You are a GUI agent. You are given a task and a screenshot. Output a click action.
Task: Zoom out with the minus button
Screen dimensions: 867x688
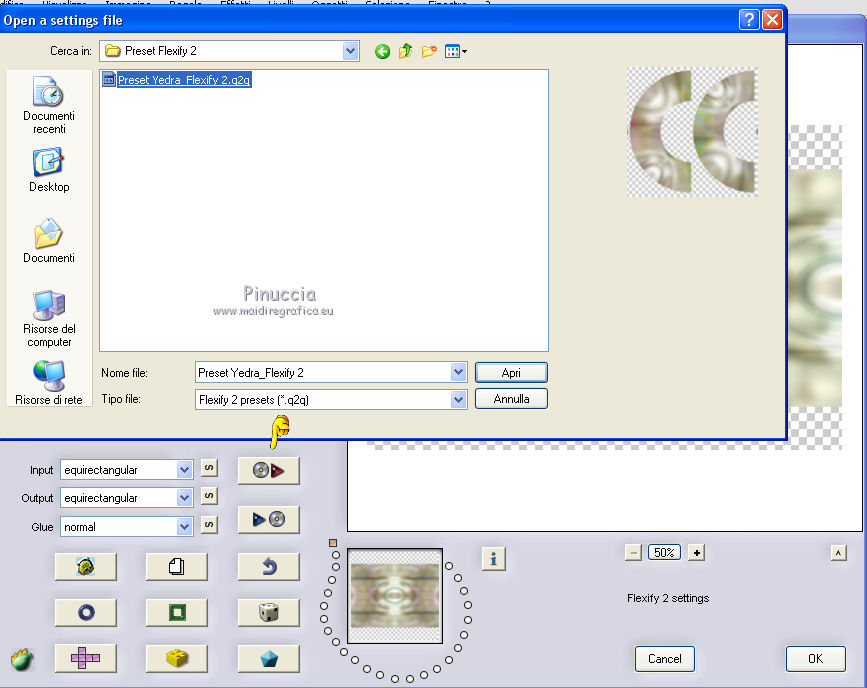point(634,553)
